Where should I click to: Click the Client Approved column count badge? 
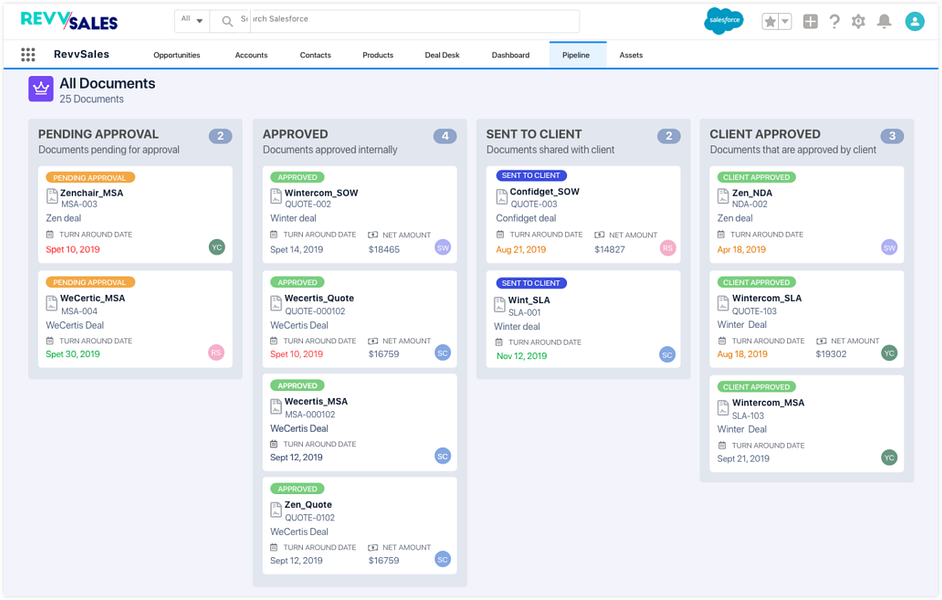892,136
